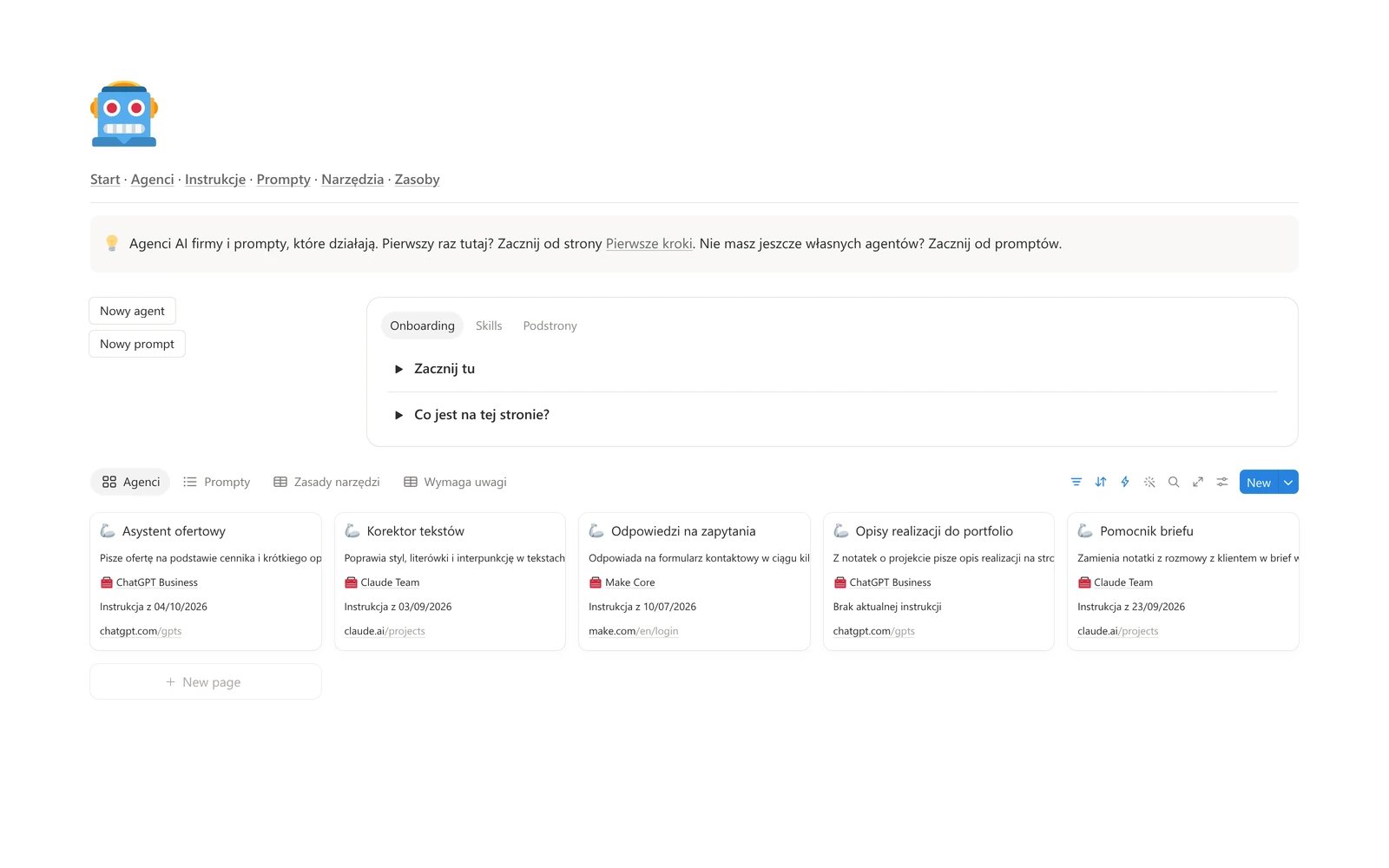The image size is (1389, 868).
Task: Switch to the Skills tab
Action: click(489, 325)
